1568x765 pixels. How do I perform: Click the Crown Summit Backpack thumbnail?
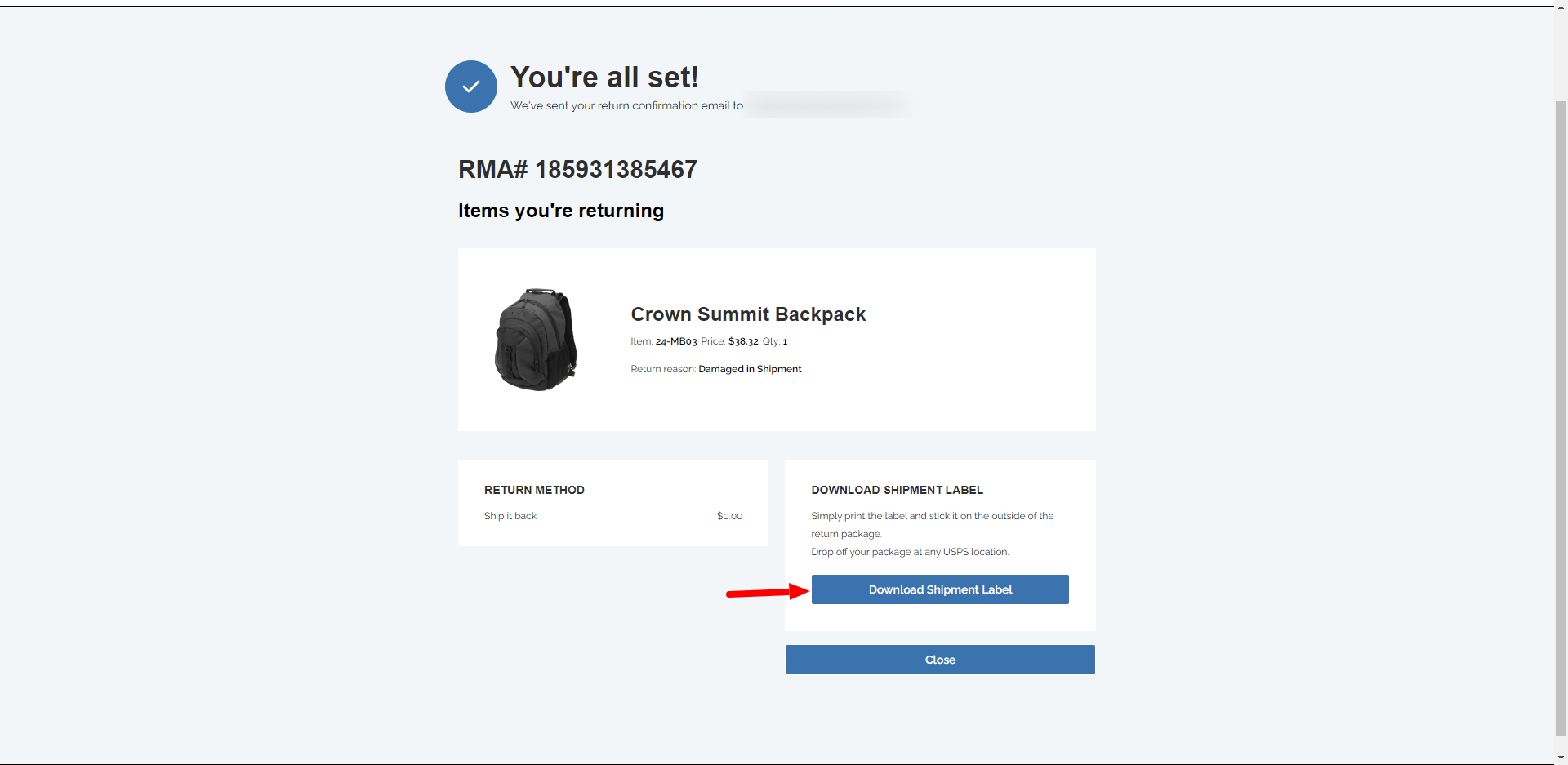[536, 340]
